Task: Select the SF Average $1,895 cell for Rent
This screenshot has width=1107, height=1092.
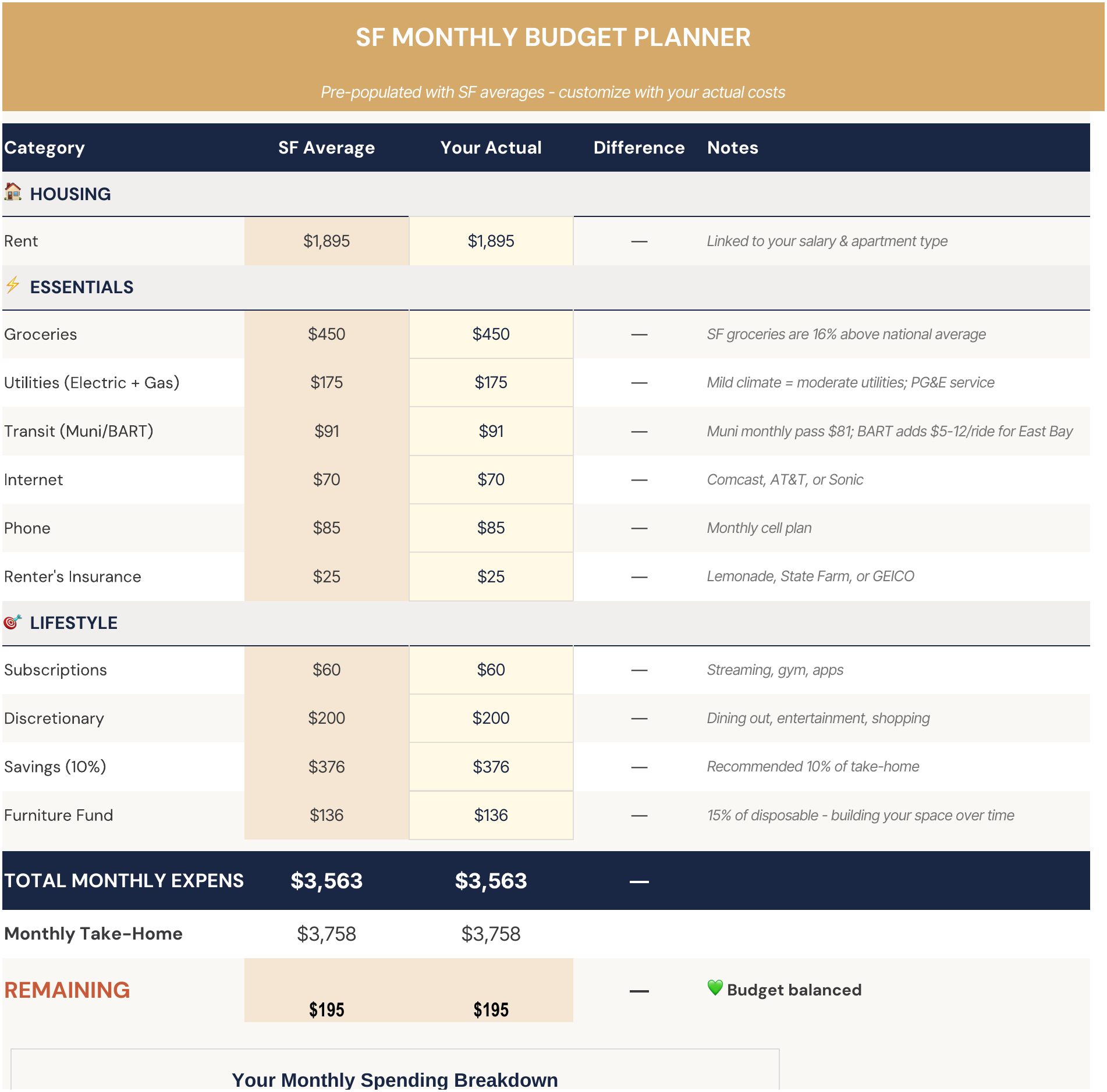Action: coord(327,241)
